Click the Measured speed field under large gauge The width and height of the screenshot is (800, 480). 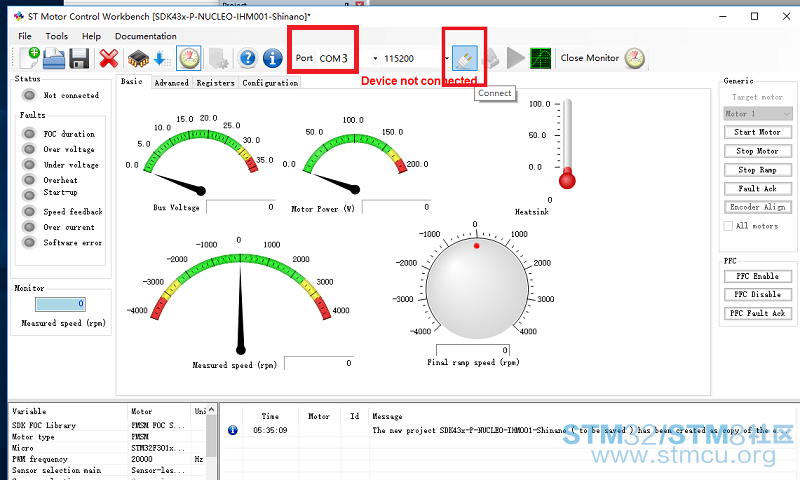tap(319, 363)
